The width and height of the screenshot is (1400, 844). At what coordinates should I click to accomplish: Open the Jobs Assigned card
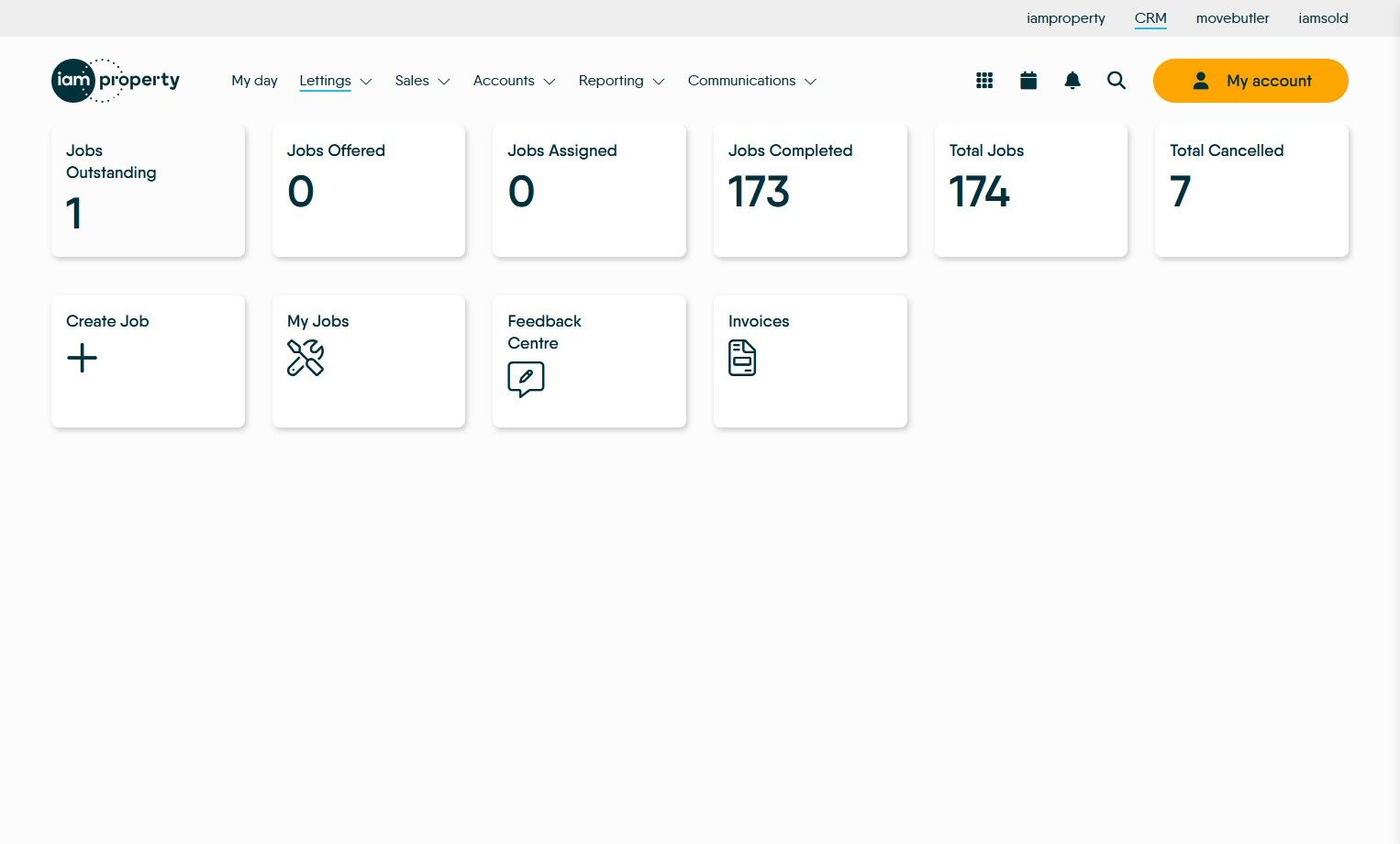(589, 191)
